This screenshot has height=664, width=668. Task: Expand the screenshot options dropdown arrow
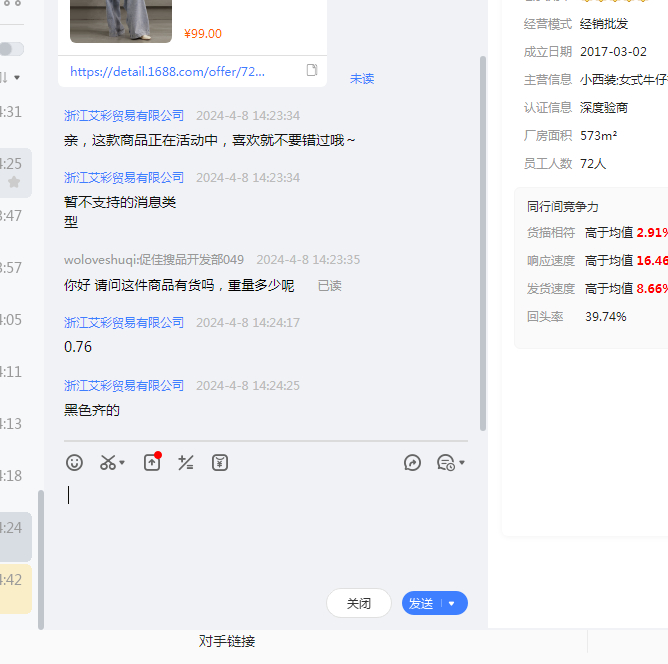pyautogui.click(x=122, y=463)
